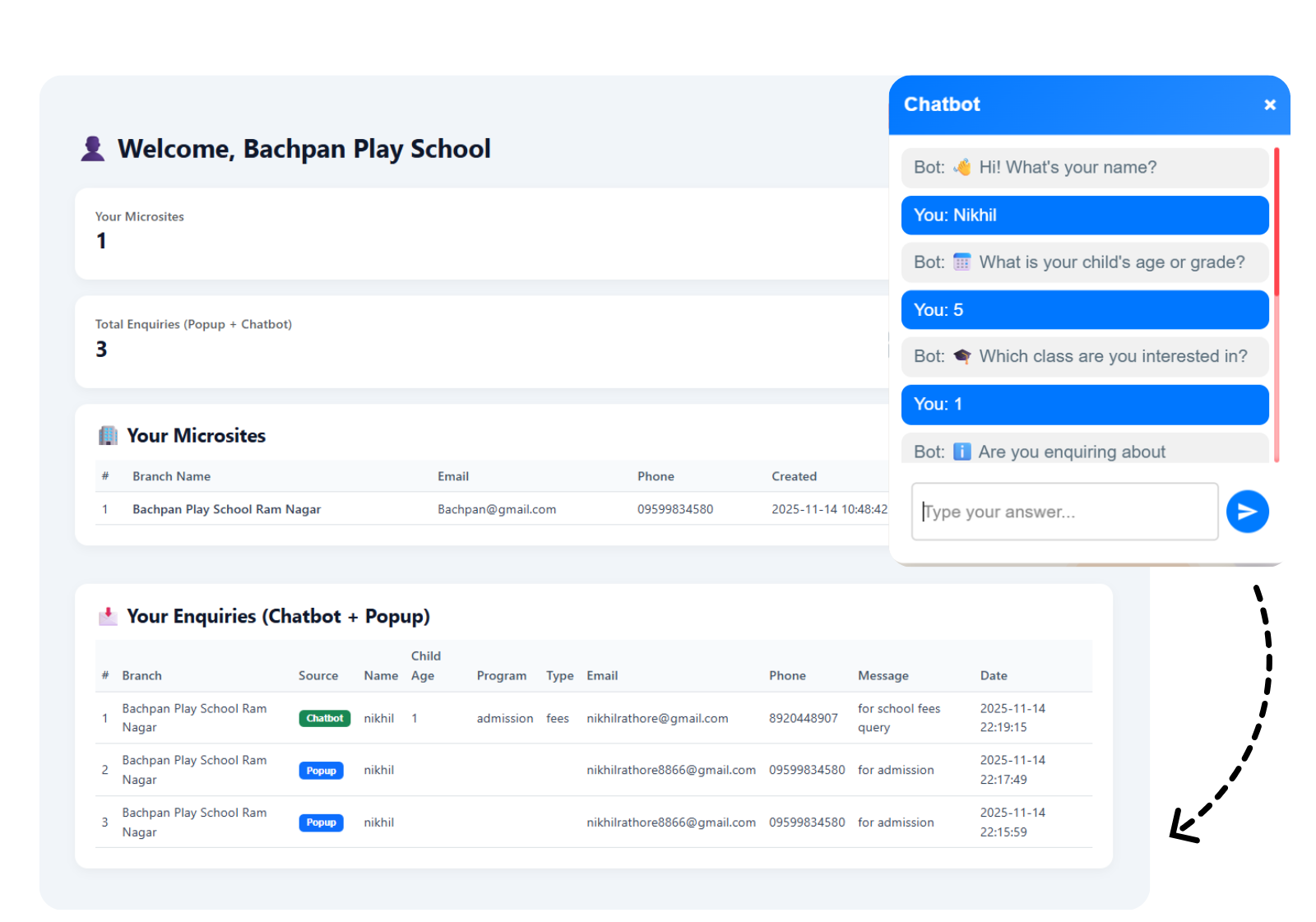Screen dimensions: 1316x922
Task: Click the graduation cap emoji in chat
Action: [962, 357]
